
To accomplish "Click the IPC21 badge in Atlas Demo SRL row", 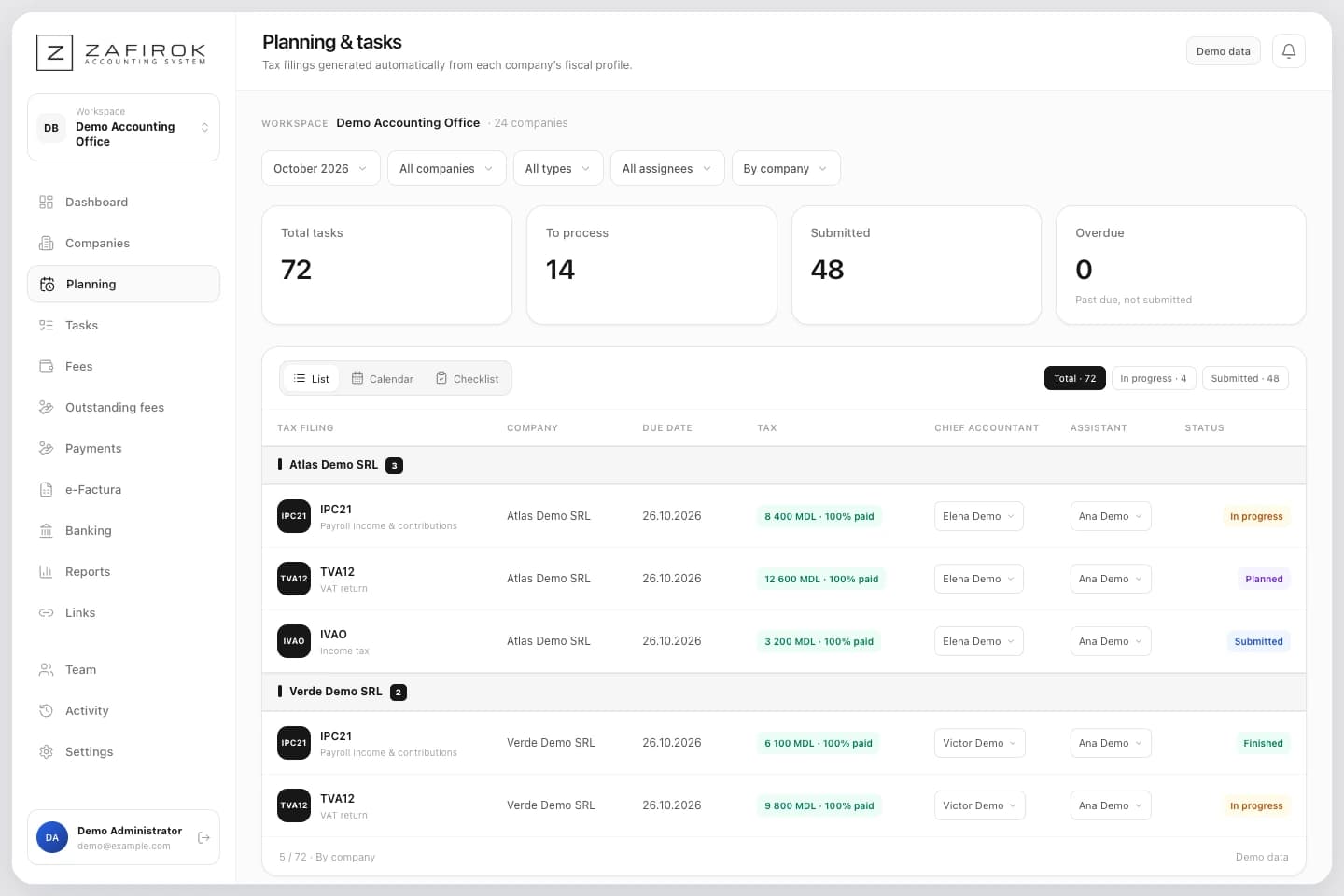I will [x=294, y=516].
